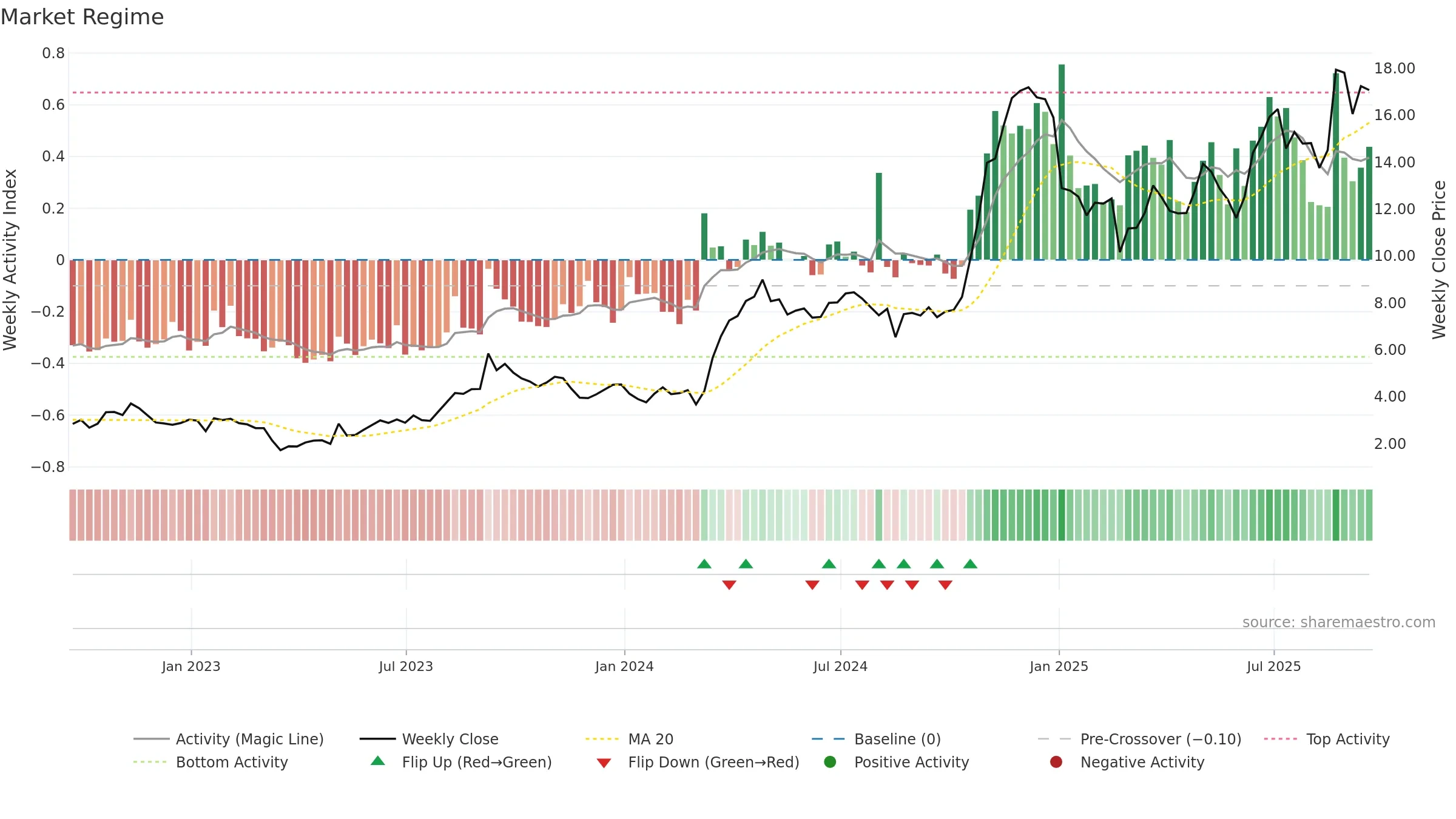Click the 18.00 price axis tick
The width and height of the screenshot is (1456, 819).
[1394, 68]
